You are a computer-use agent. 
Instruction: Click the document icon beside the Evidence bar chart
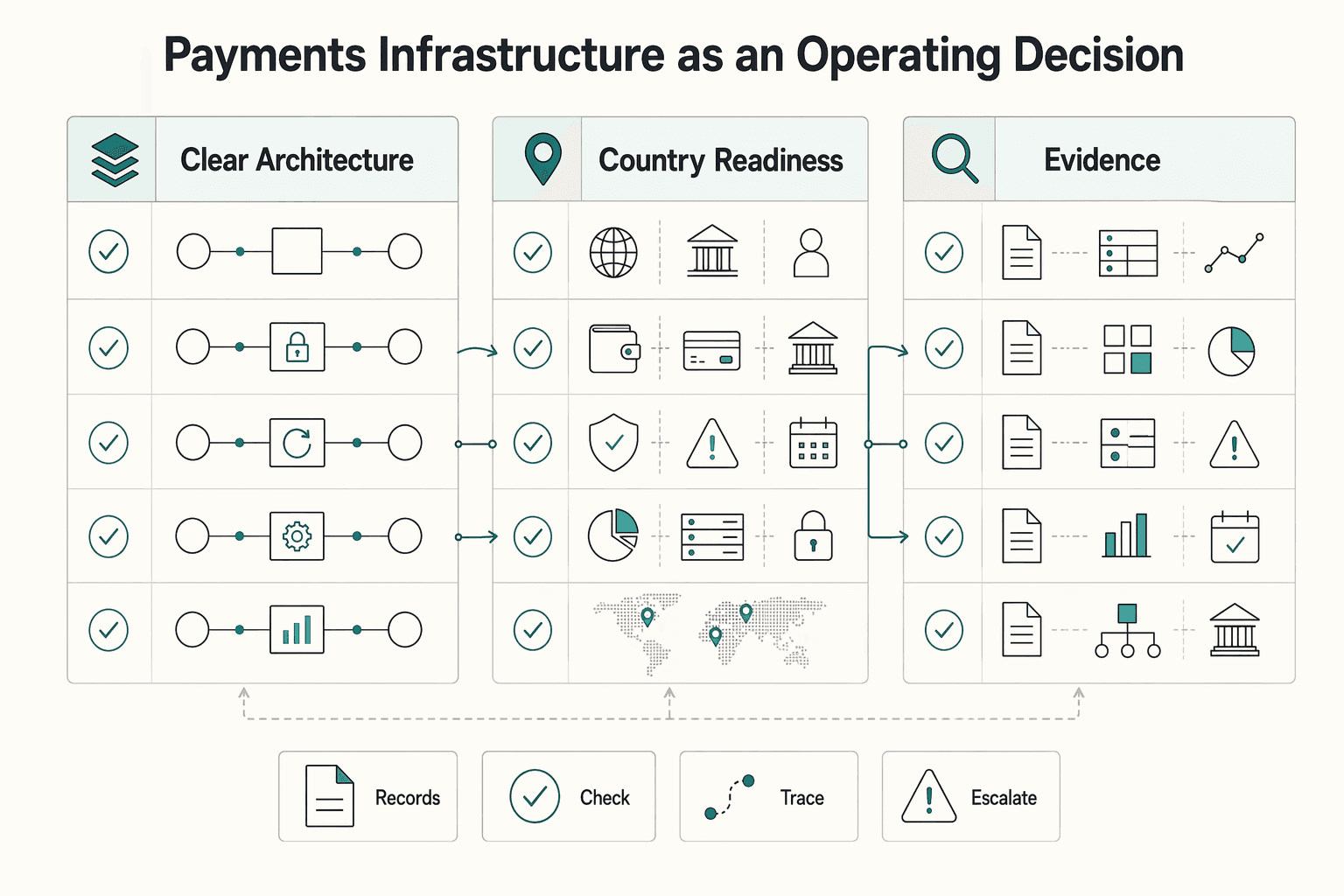coord(1021,535)
